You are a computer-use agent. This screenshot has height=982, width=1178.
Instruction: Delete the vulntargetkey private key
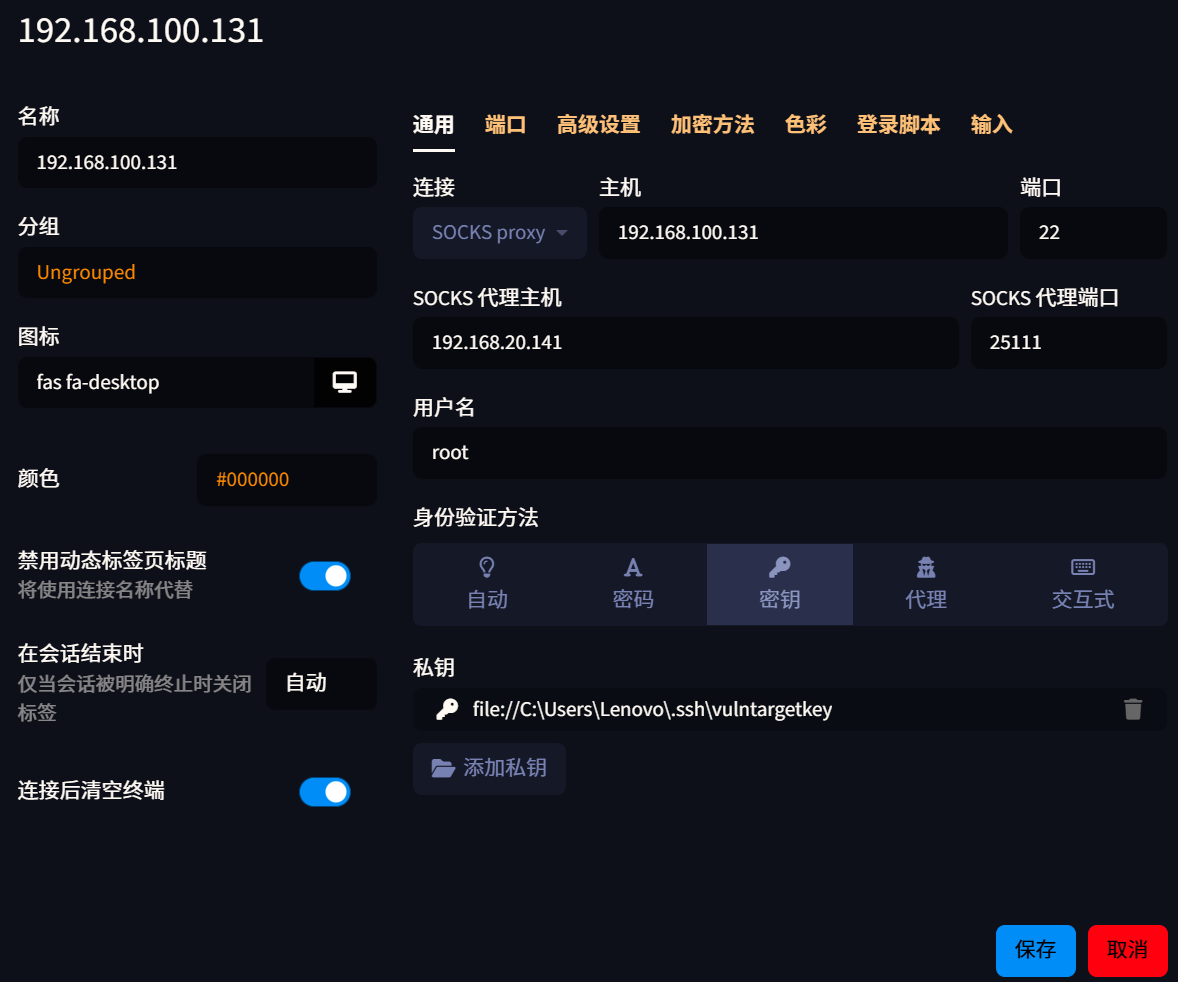pyautogui.click(x=1133, y=709)
